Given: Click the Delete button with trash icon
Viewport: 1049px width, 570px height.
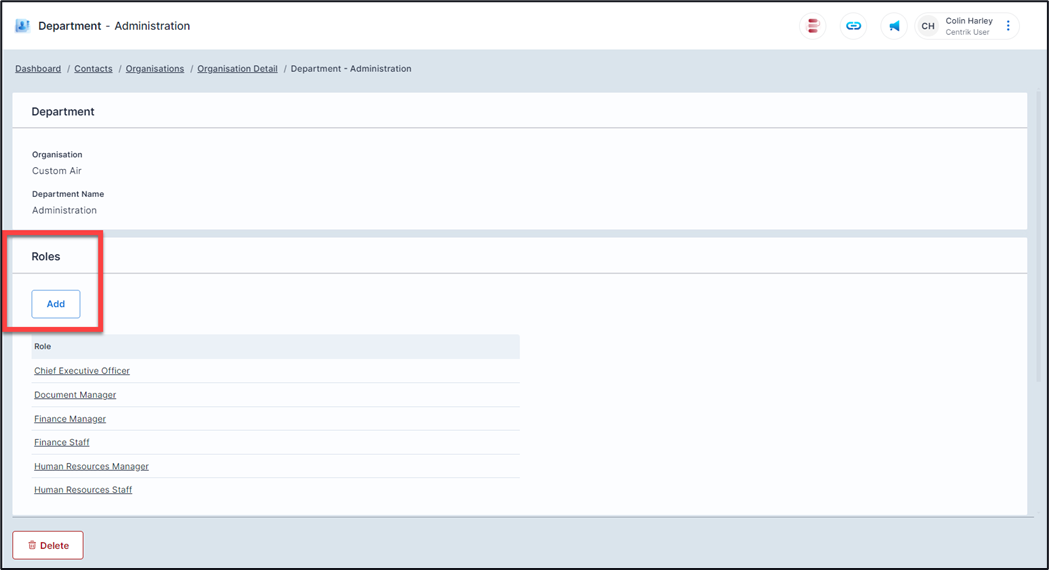Looking at the screenshot, I should click(48, 545).
